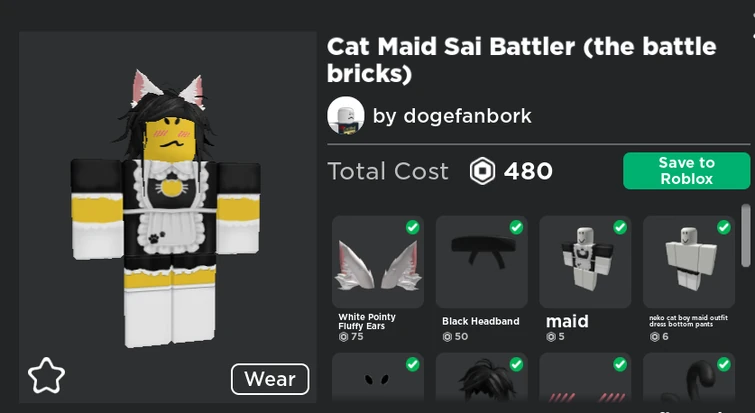Open dogefanbork's avatar profile picture
The width and height of the screenshot is (755, 413).
(346, 115)
